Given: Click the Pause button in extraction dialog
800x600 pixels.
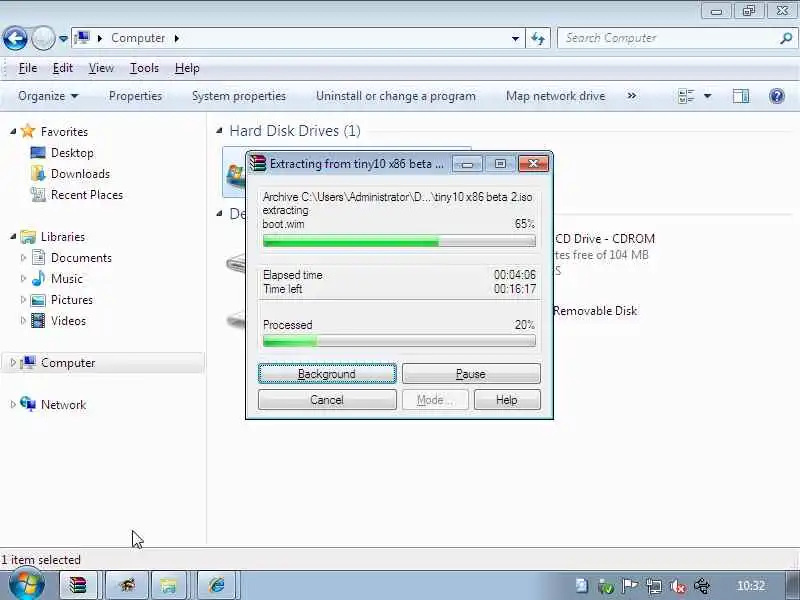Looking at the screenshot, I should pyautogui.click(x=471, y=373).
